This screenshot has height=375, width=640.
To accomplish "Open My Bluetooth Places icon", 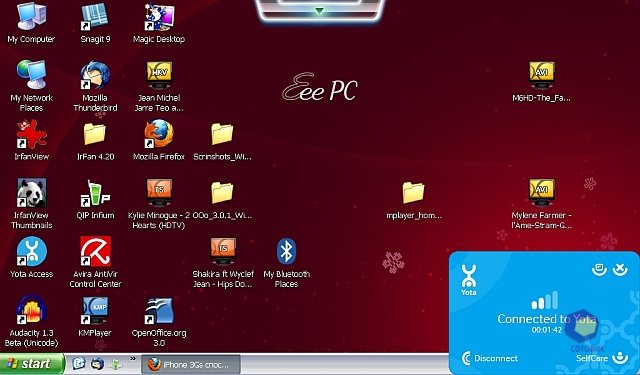I will (x=286, y=262).
